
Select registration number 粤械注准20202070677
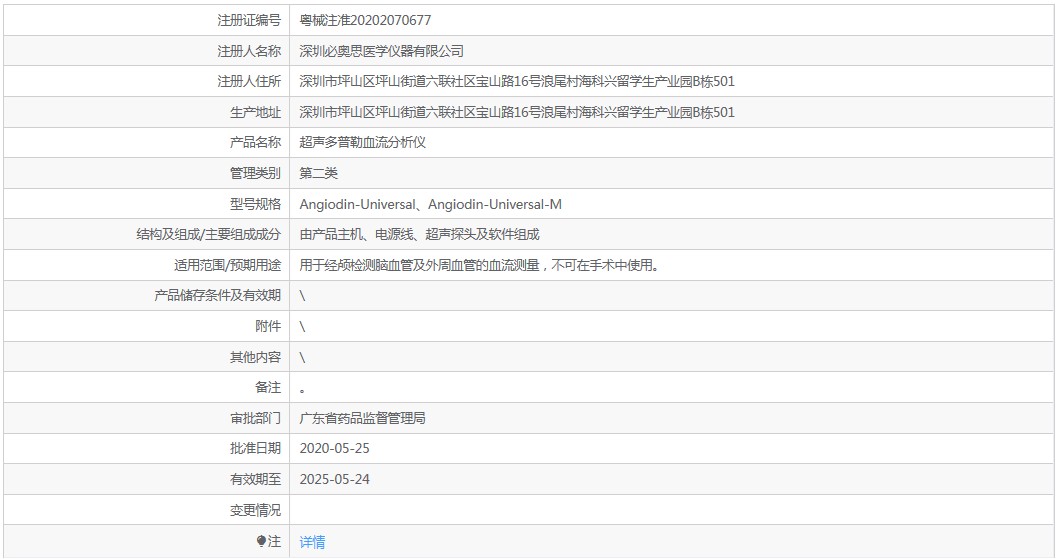click(x=365, y=20)
